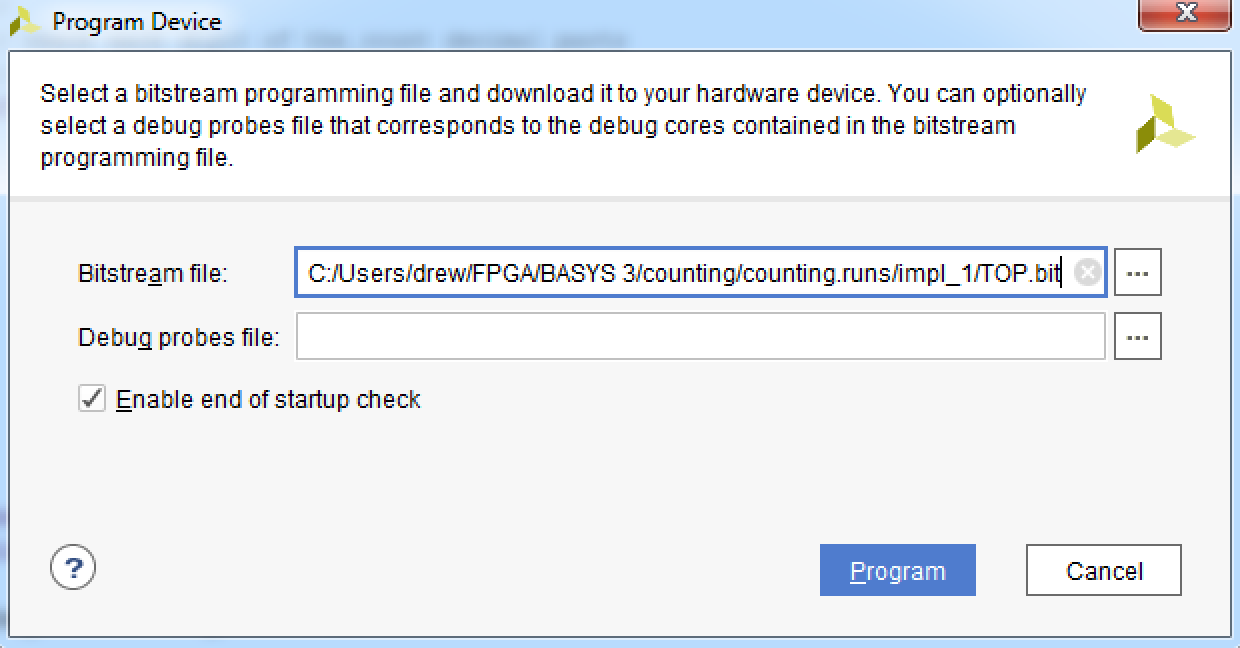Click inside the Bitstream file path field
Viewport: 1240px width, 648px height.
click(x=700, y=273)
